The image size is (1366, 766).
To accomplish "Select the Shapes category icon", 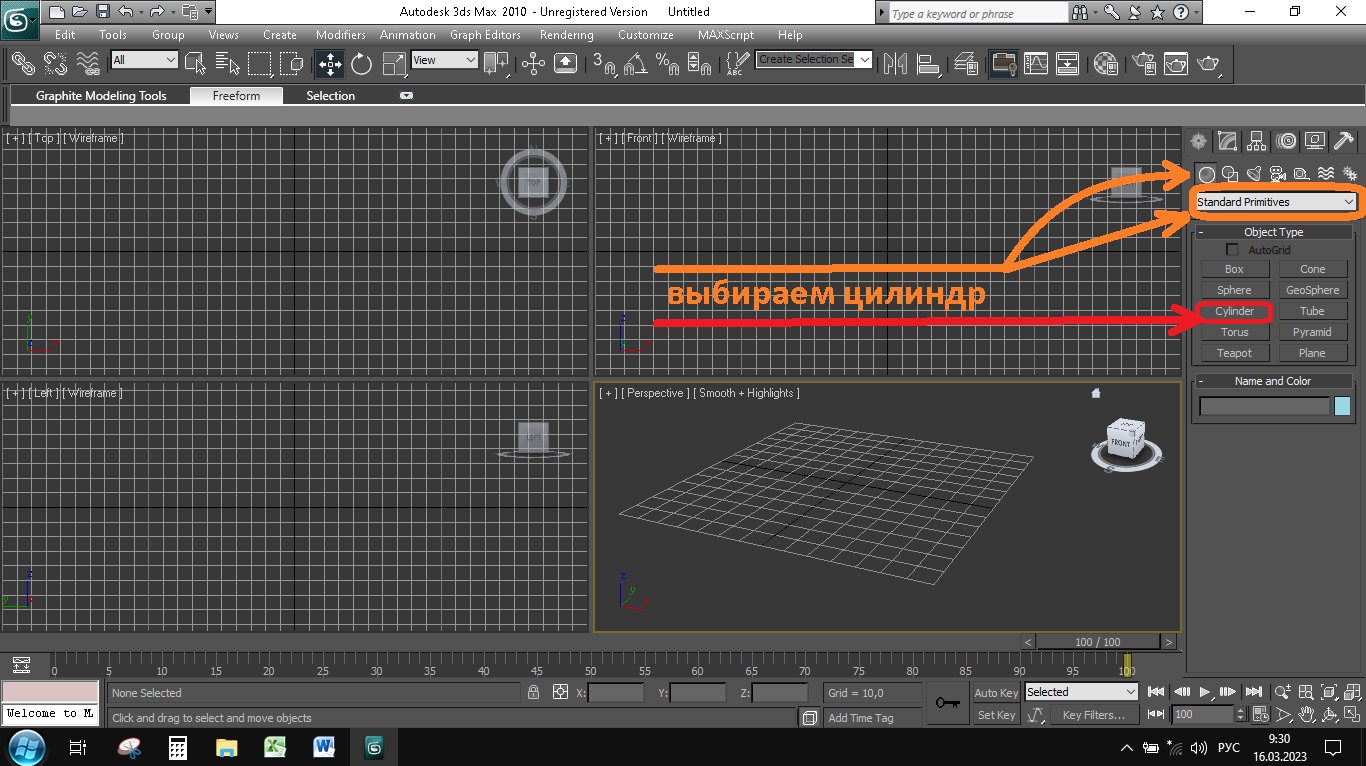I will pos(1230,174).
